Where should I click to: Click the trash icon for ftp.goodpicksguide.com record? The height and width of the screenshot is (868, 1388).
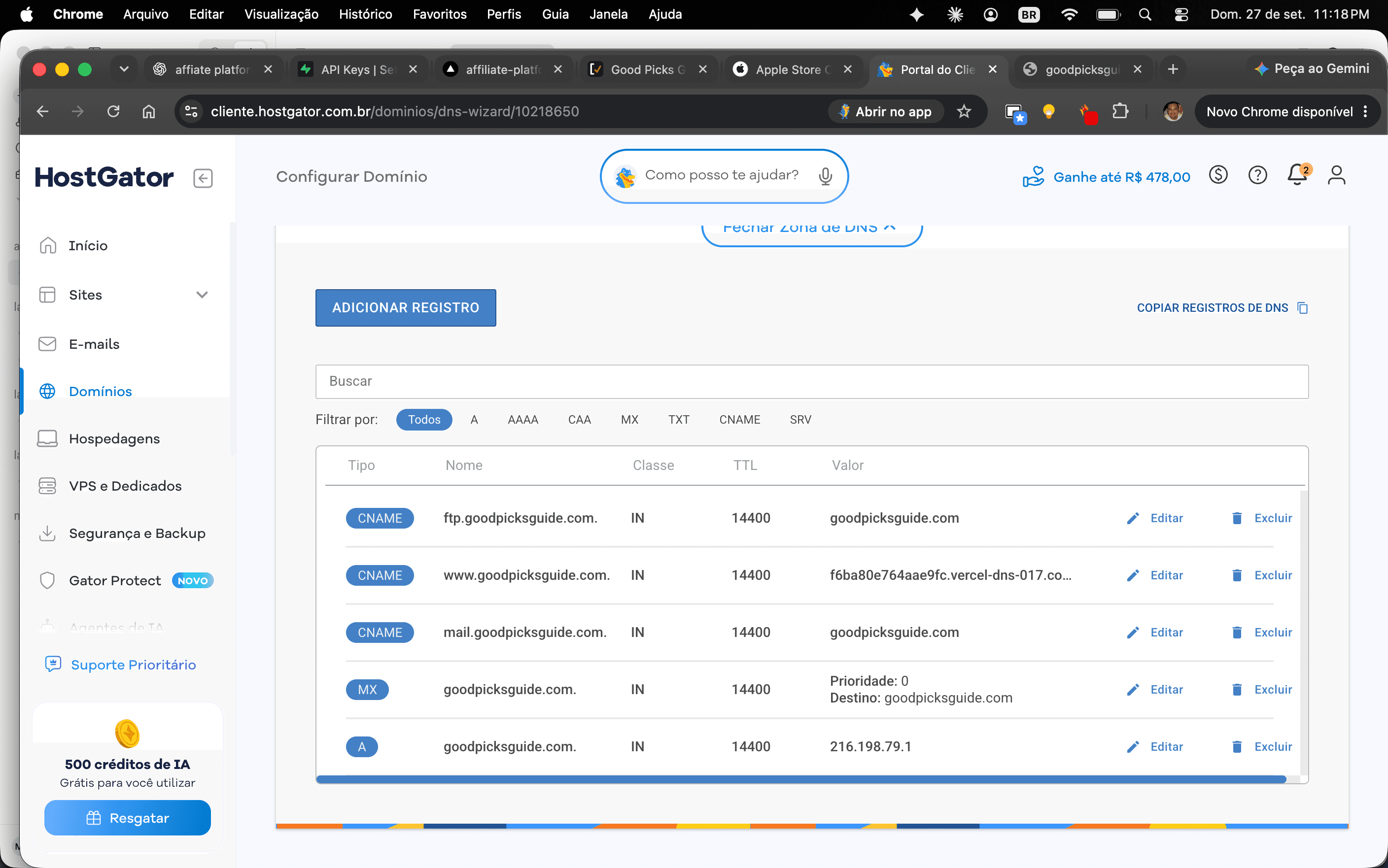pyautogui.click(x=1237, y=518)
